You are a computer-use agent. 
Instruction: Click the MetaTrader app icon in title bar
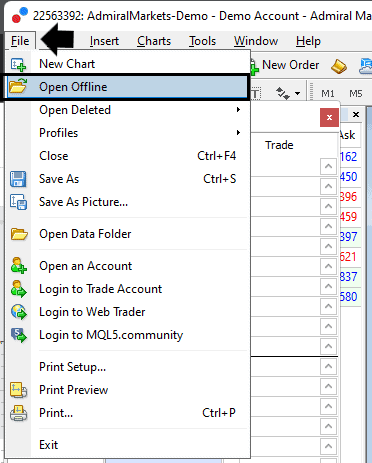tap(19, 15)
